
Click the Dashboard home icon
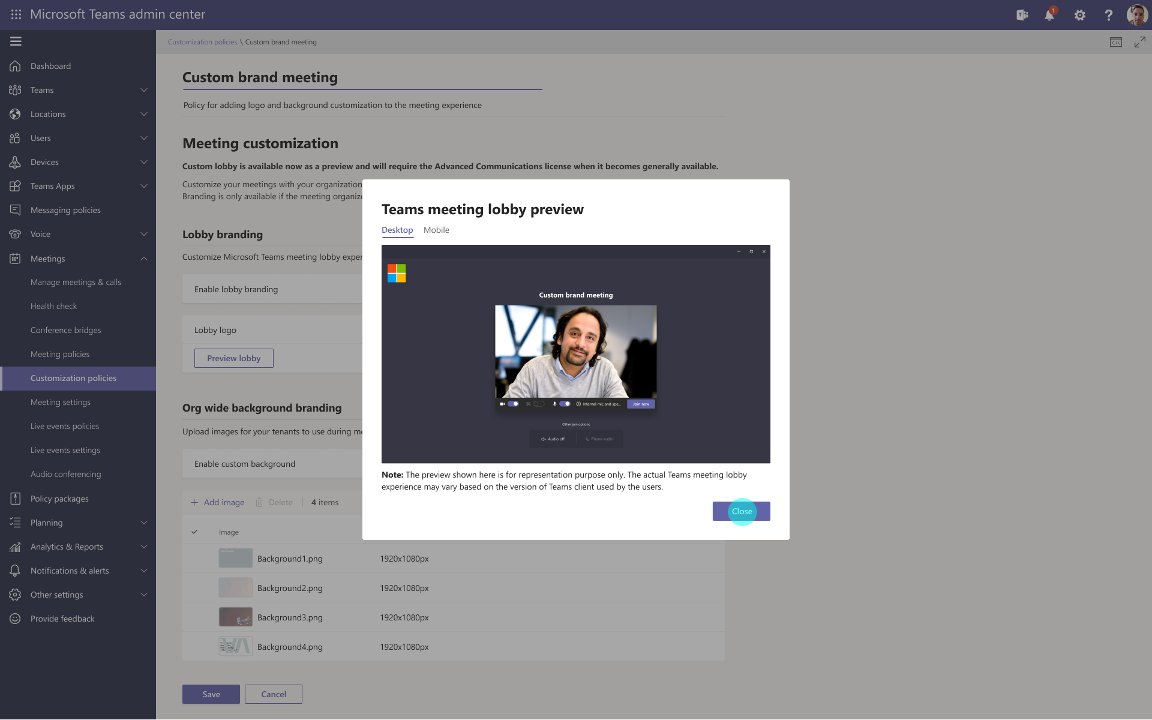[15, 66]
